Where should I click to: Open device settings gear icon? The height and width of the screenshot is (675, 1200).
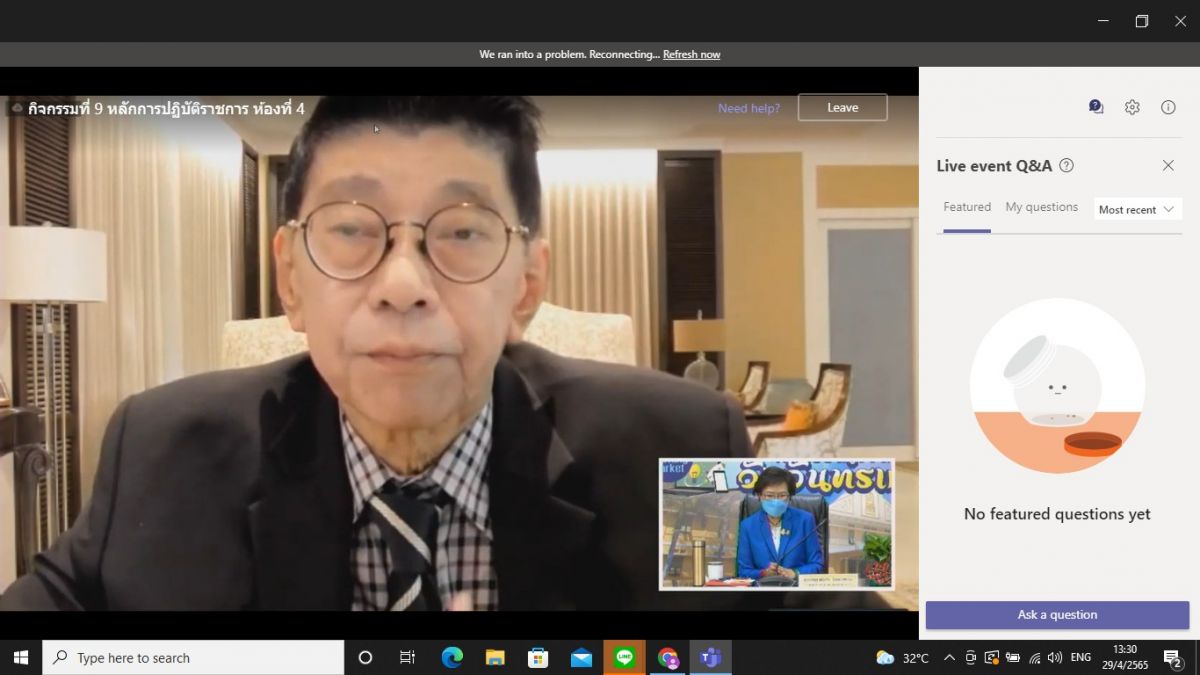pos(1132,107)
